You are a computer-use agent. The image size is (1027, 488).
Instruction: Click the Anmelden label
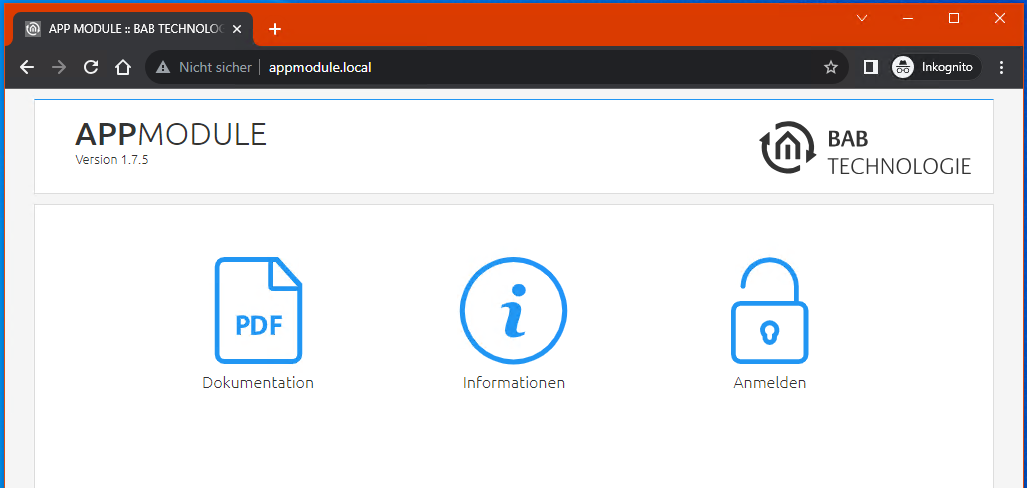click(770, 383)
